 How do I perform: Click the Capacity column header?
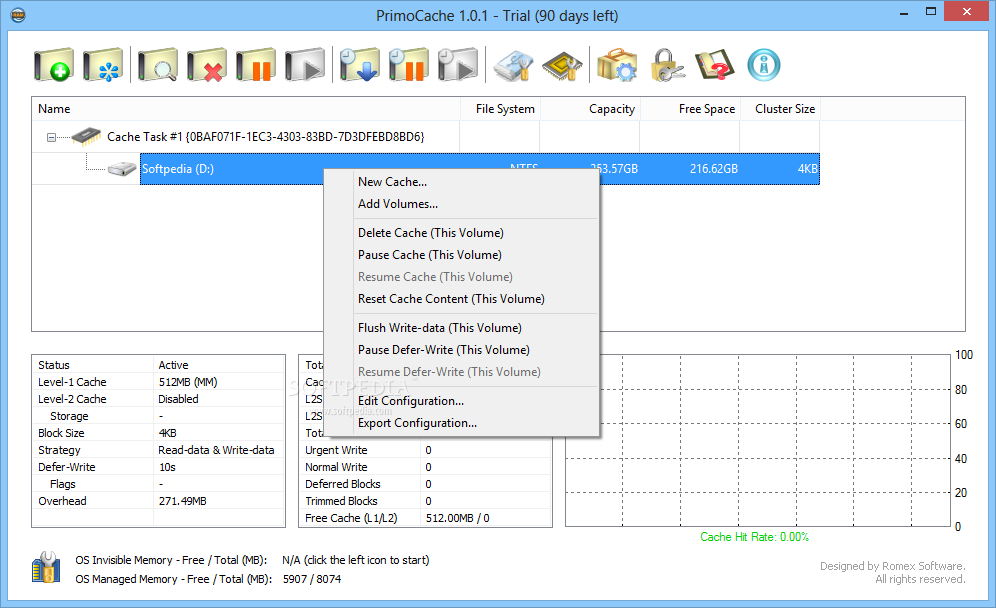click(x=590, y=109)
